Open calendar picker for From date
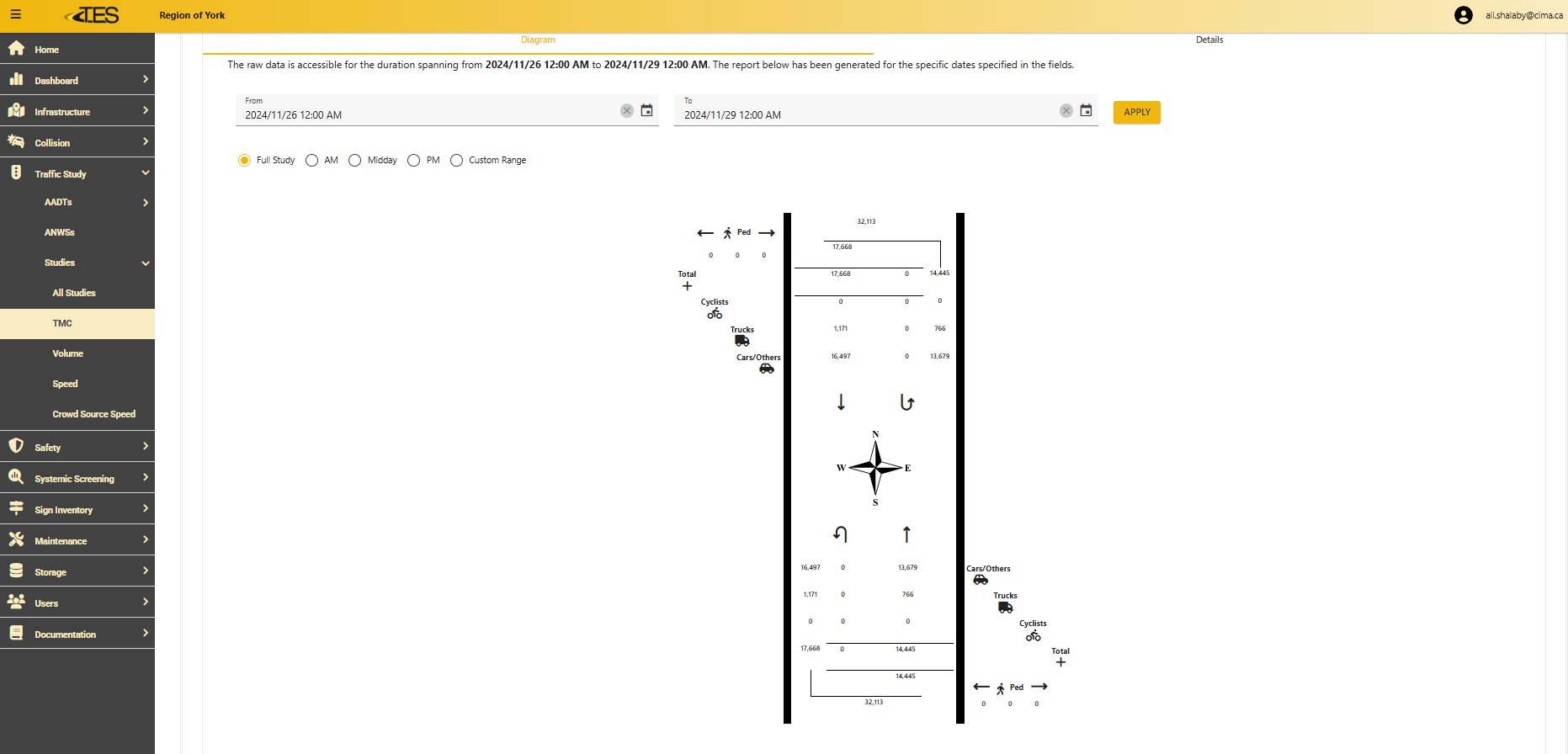Screen dimensions: 1568x754 [646, 110]
